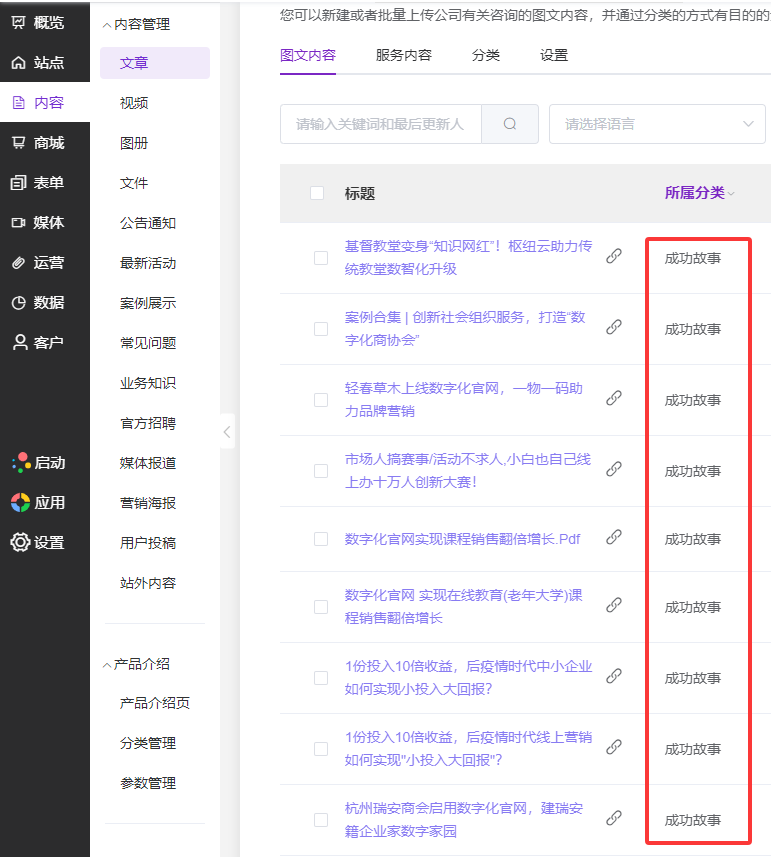771x857 pixels.
Task: Open 媒体 camera icon in sidebar
Action: pos(19,223)
